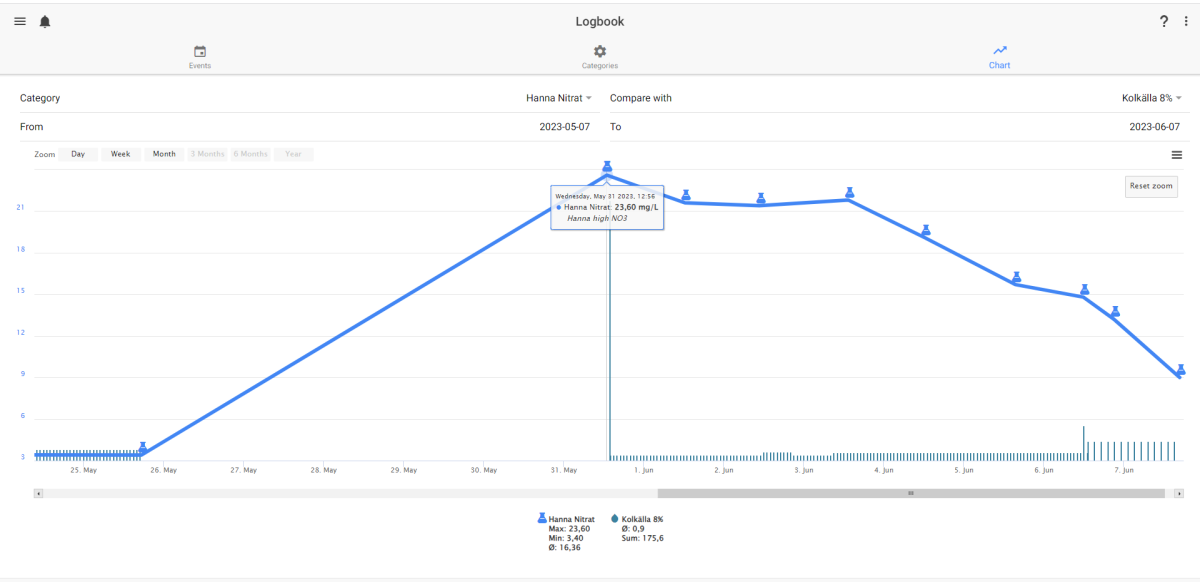Viewport: 1200px width, 582px height.
Task: Select the flask data point near 26. May
Action: point(143,448)
